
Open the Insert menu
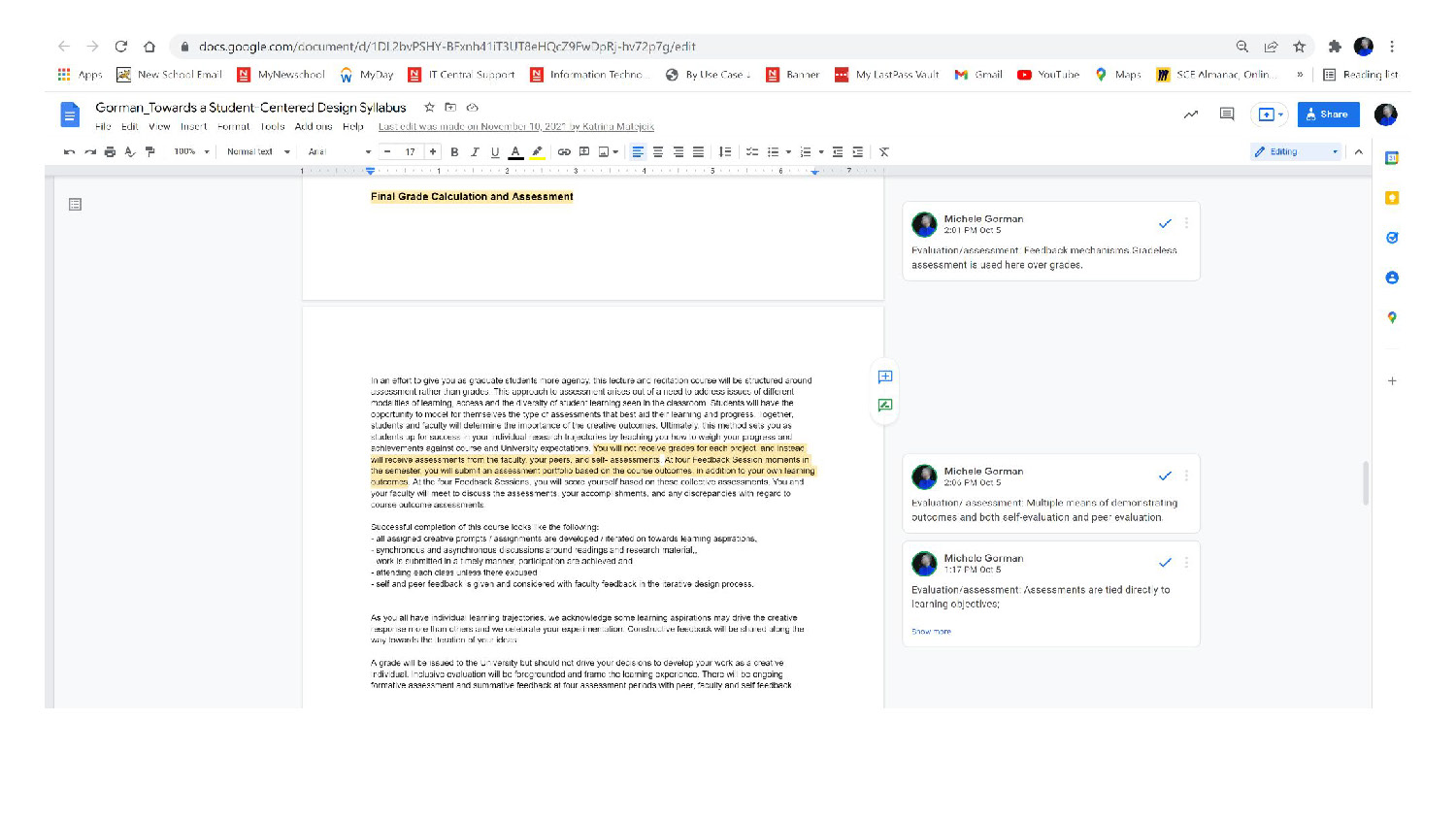coord(193,127)
